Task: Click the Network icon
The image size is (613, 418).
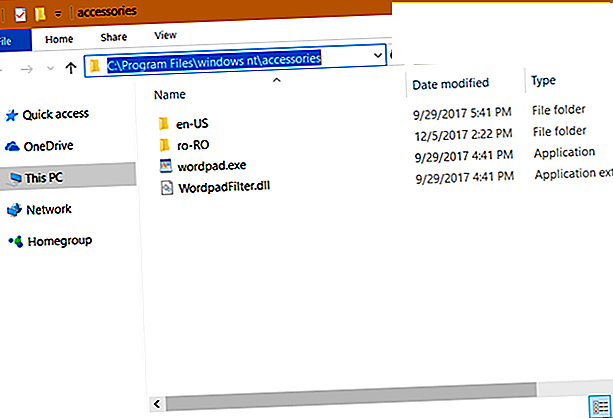Action: [14, 210]
